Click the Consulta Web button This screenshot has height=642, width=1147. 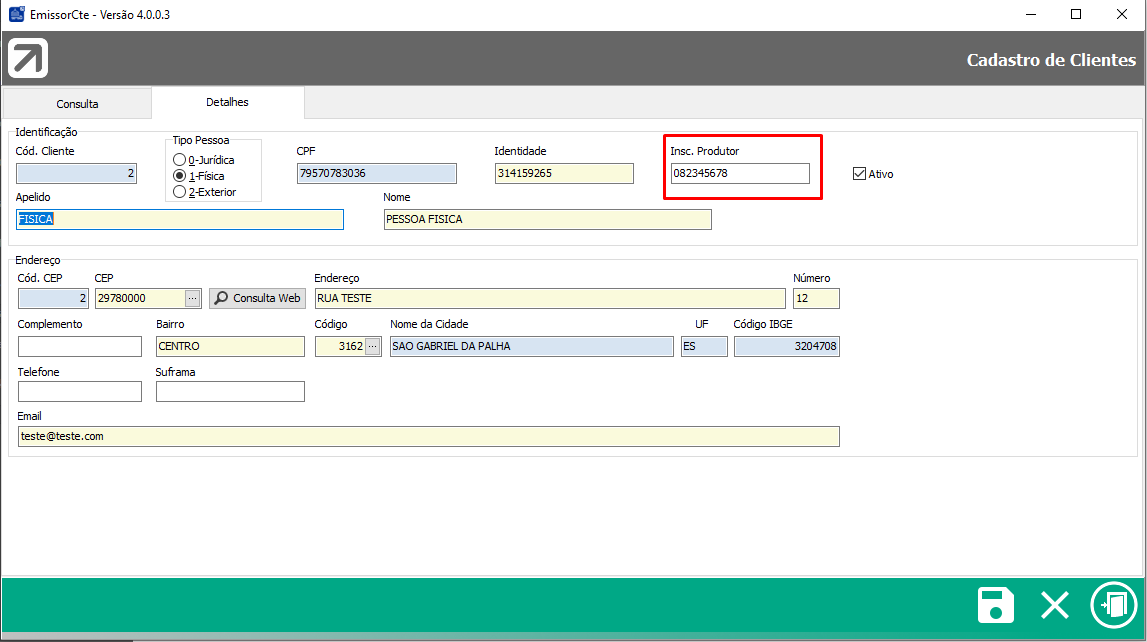tap(257, 298)
